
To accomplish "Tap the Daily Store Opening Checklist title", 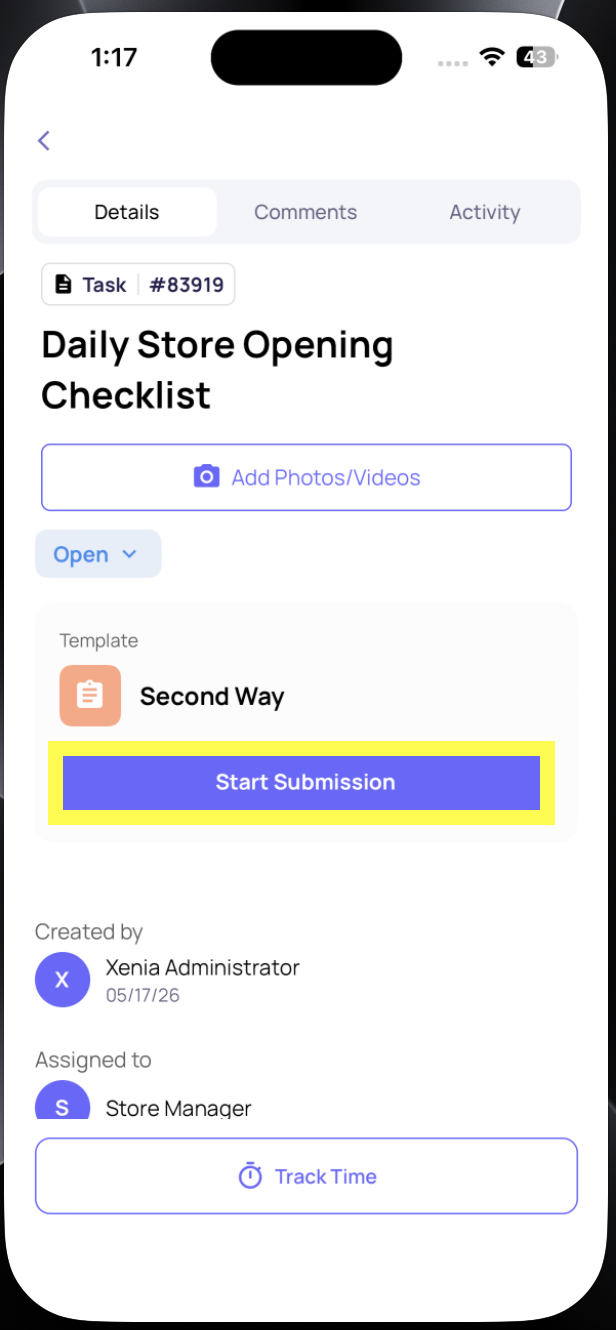I will (x=217, y=370).
